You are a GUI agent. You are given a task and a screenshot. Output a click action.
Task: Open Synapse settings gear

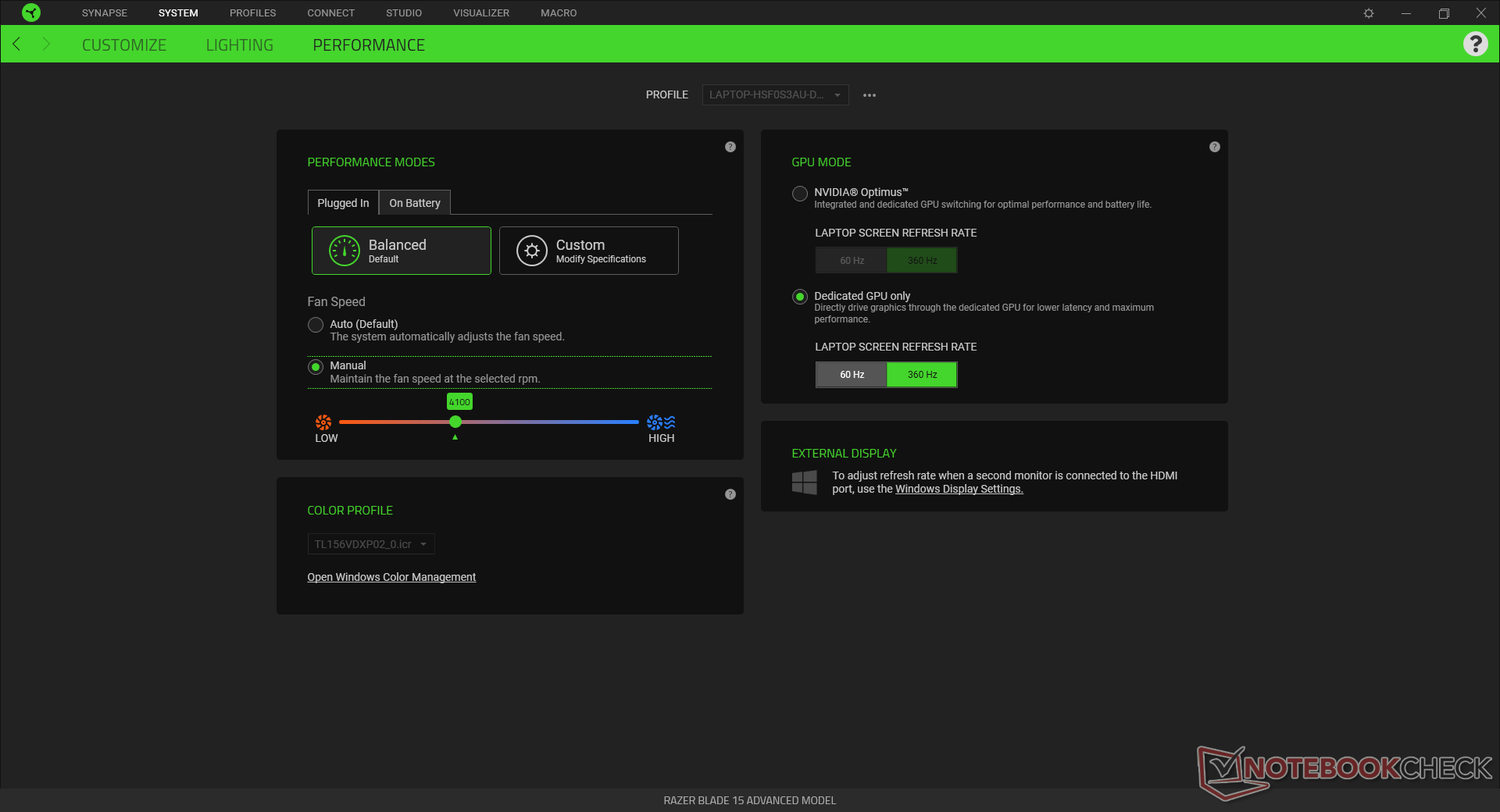(1369, 13)
